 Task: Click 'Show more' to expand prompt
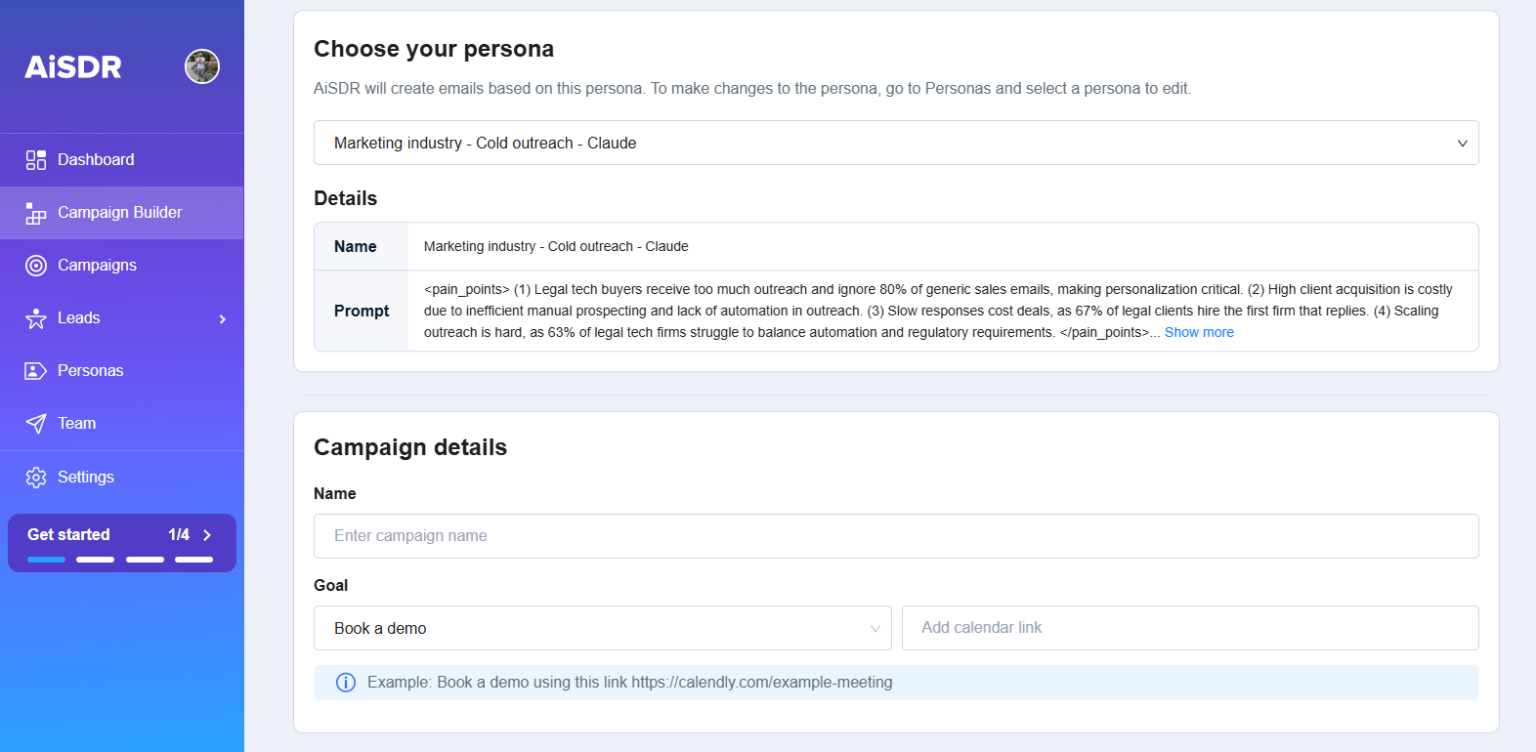(x=1198, y=332)
